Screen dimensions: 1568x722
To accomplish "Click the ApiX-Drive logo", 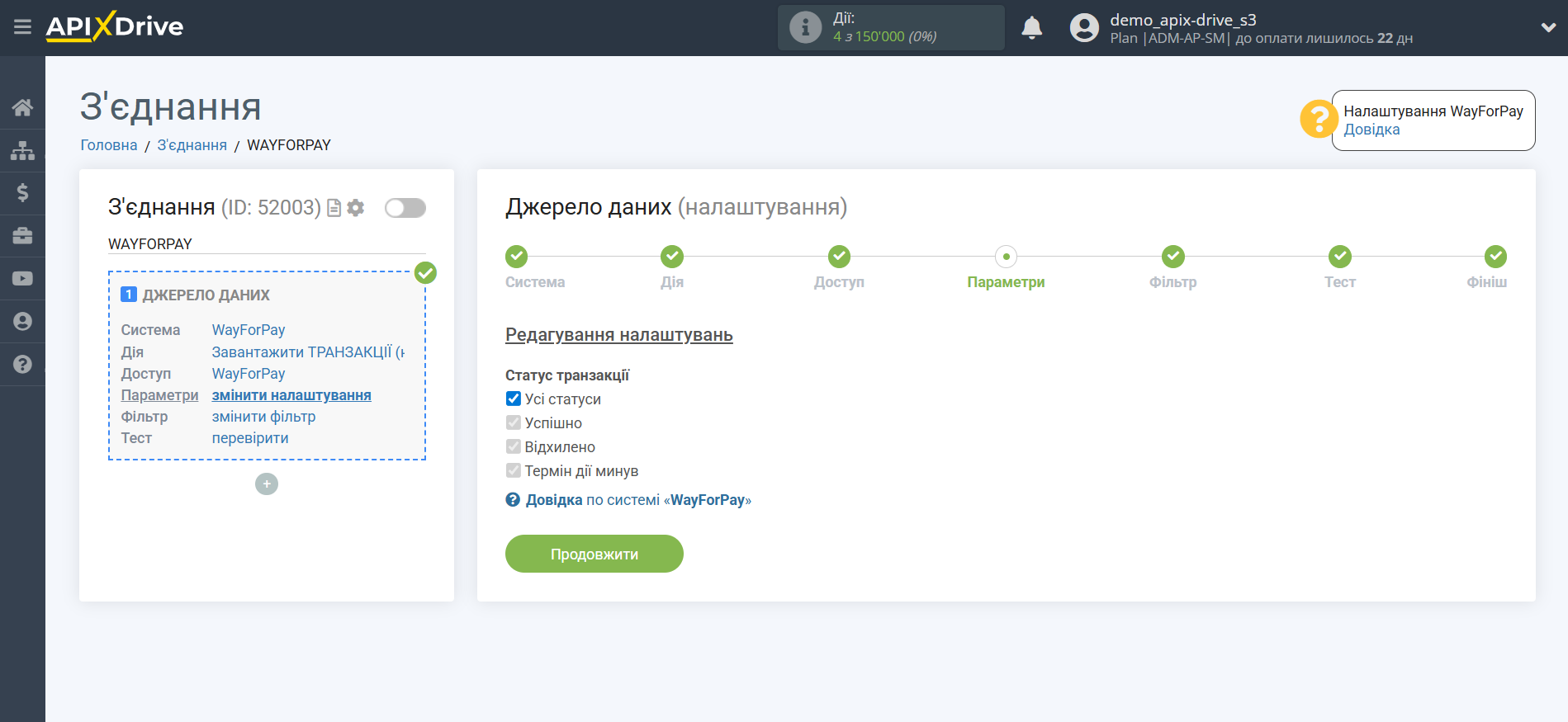I will click(115, 26).
